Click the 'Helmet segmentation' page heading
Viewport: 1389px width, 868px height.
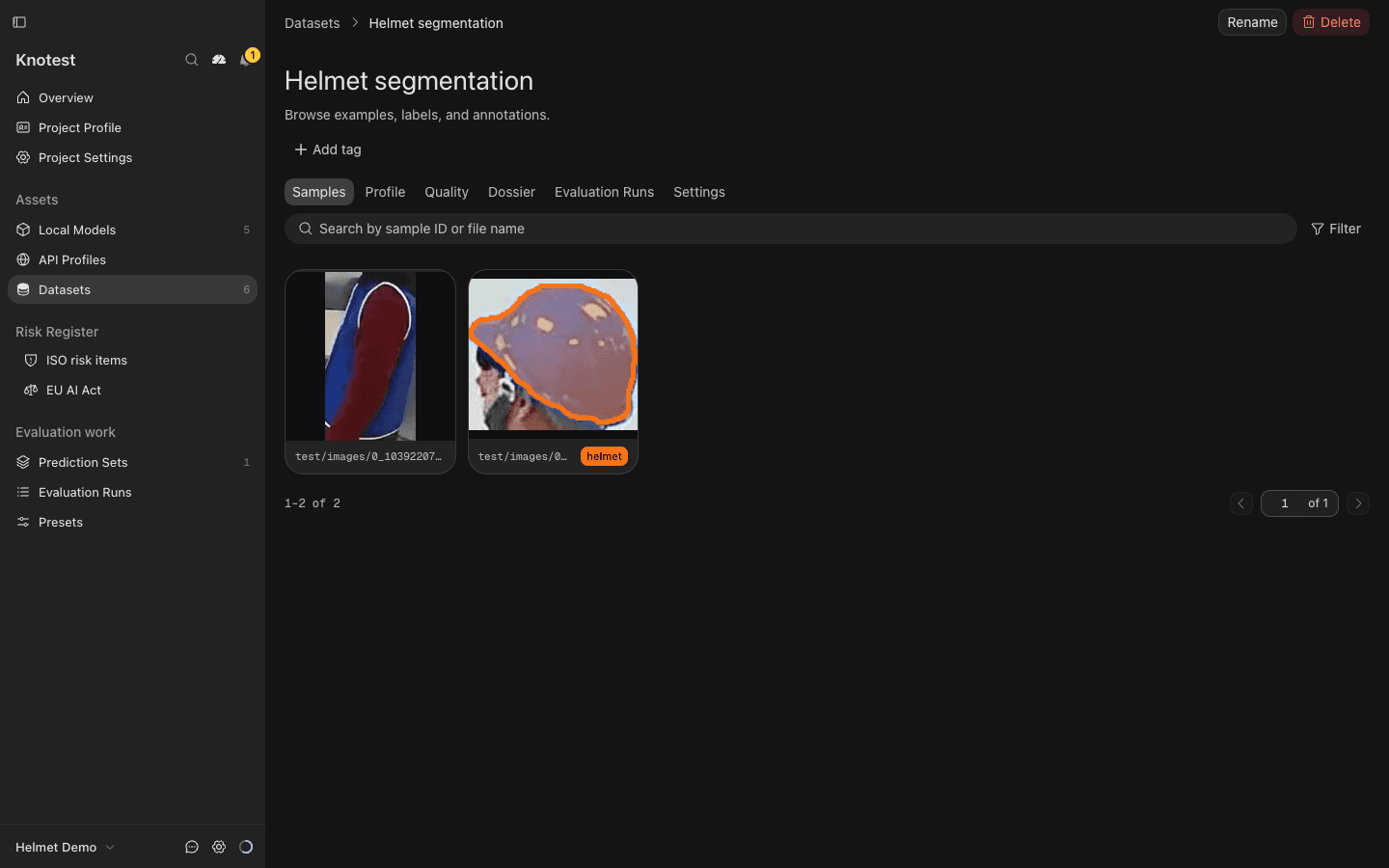pyautogui.click(x=409, y=81)
